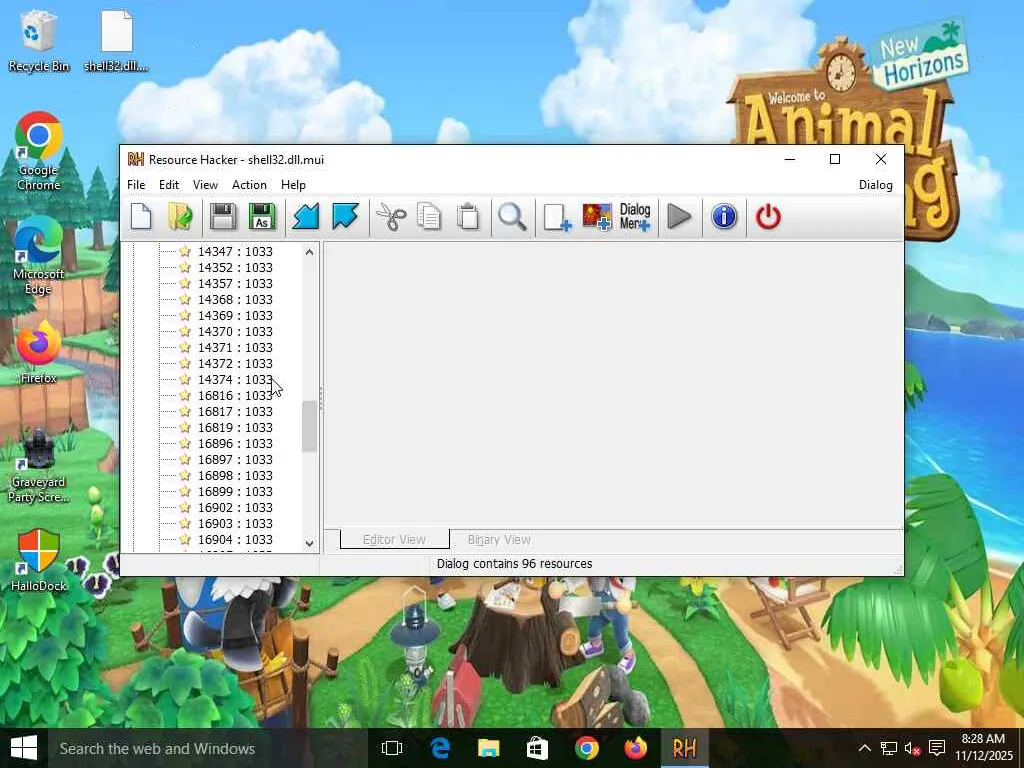Click the down-left blue arrow import icon
This screenshot has height=768, width=1024.
click(x=306, y=217)
